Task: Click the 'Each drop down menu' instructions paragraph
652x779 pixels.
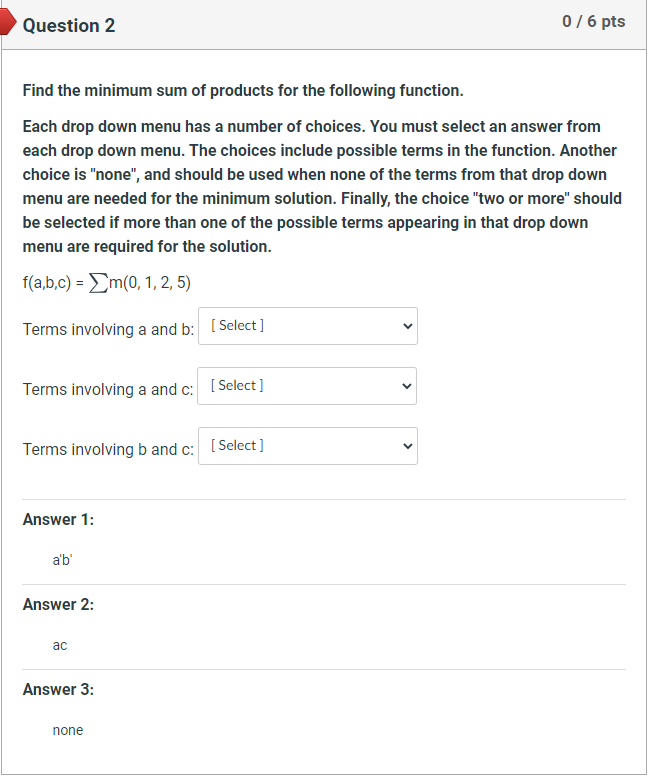Action: tap(322, 187)
